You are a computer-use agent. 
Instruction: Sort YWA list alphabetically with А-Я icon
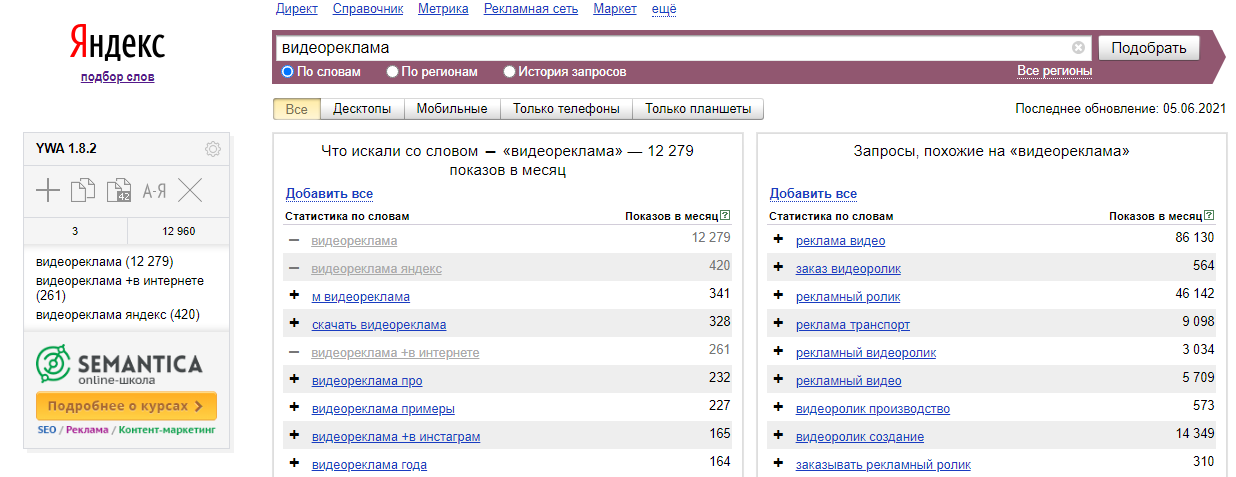pyautogui.click(x=154, y=190)
